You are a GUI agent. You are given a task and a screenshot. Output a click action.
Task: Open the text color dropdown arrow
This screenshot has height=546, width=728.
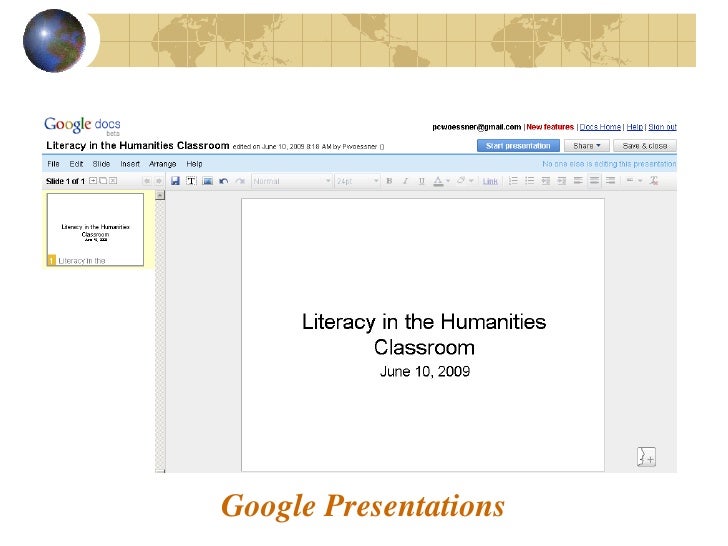pyautogui.click(x=448, y=181)
